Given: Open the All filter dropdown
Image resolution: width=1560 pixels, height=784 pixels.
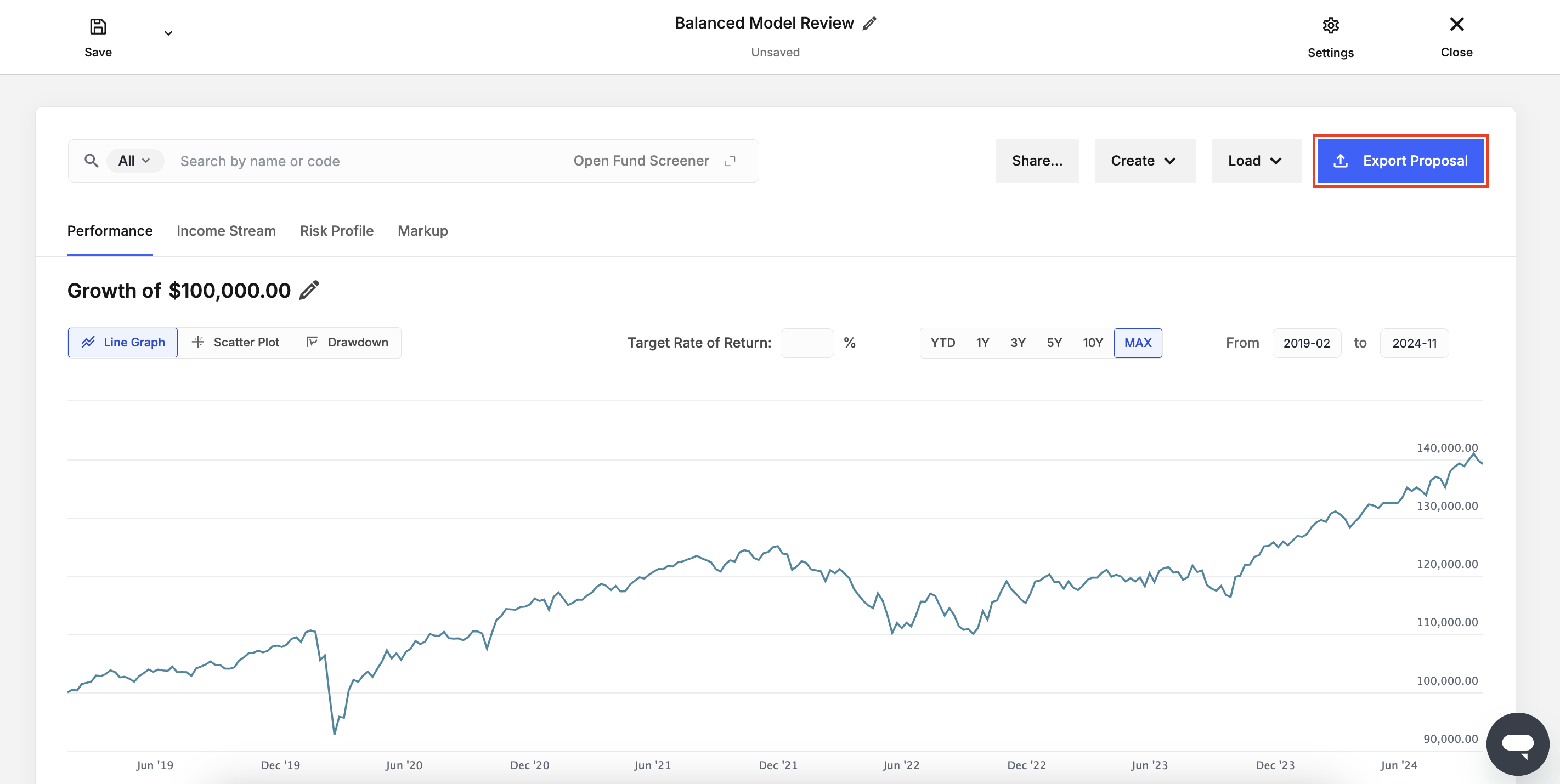Looking at the screenshot, I should [134, 161].
